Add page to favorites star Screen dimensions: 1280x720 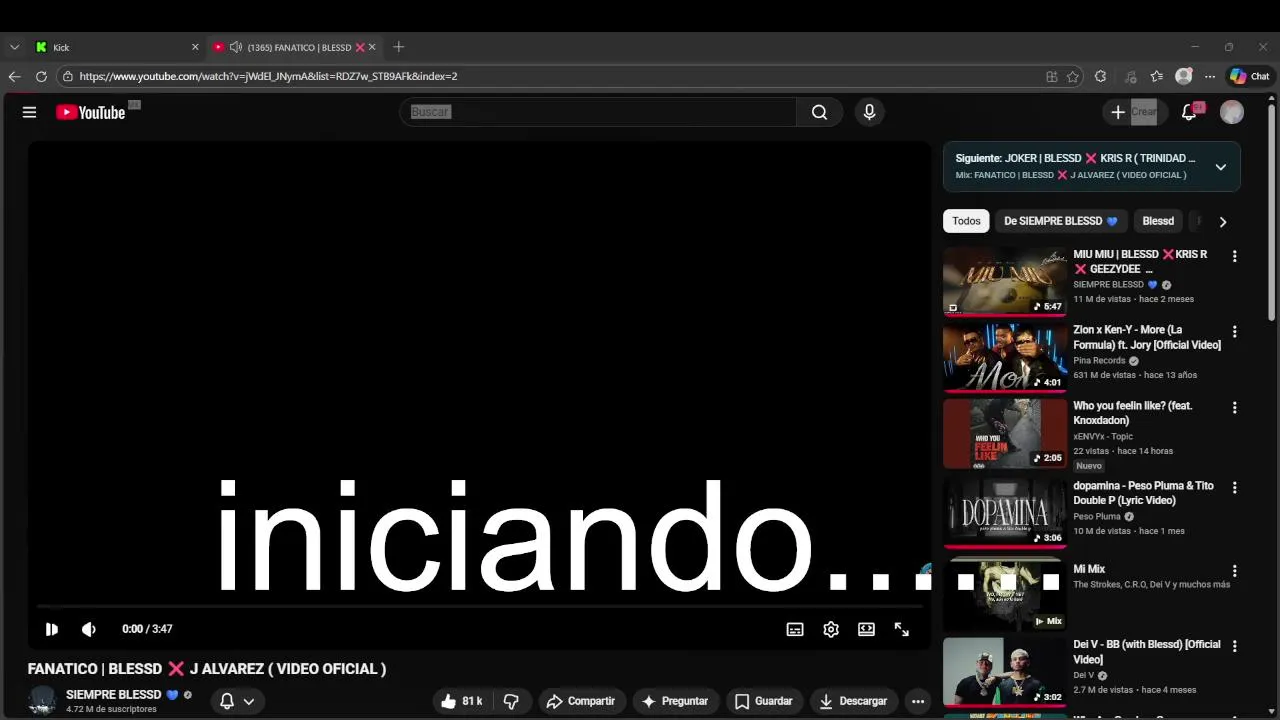coord(1073,76)
